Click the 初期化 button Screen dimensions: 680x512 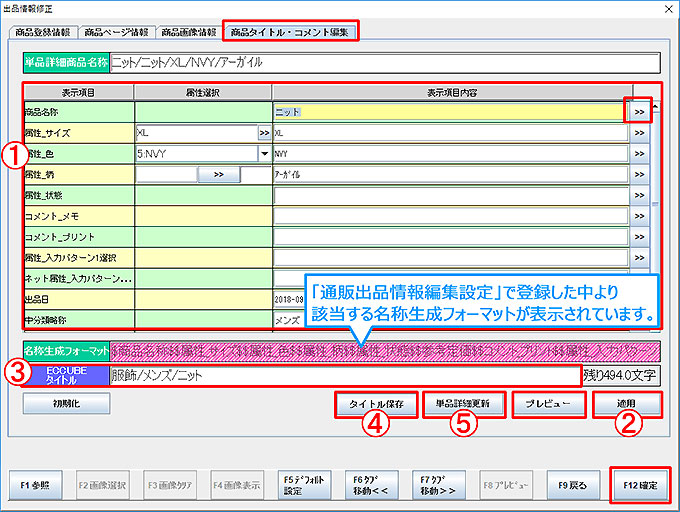[66, 404]
